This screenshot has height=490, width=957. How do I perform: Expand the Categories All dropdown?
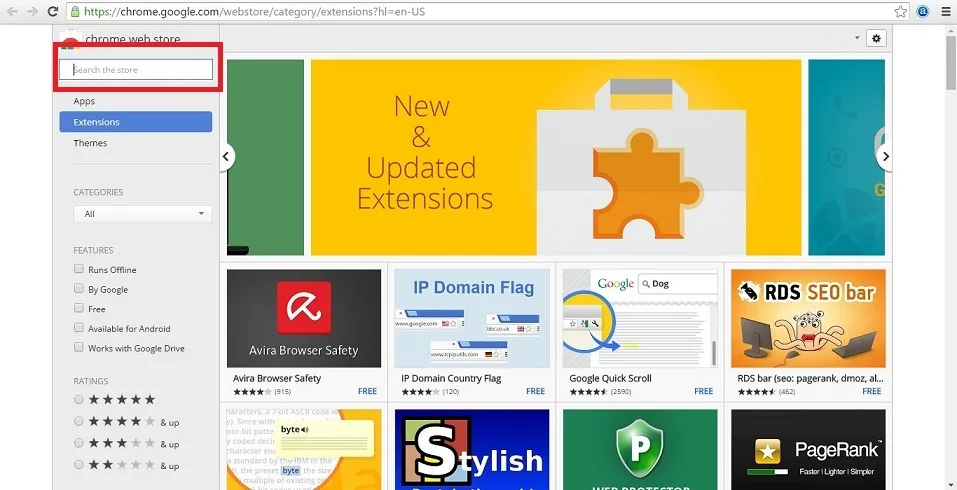tap(142, 214)
